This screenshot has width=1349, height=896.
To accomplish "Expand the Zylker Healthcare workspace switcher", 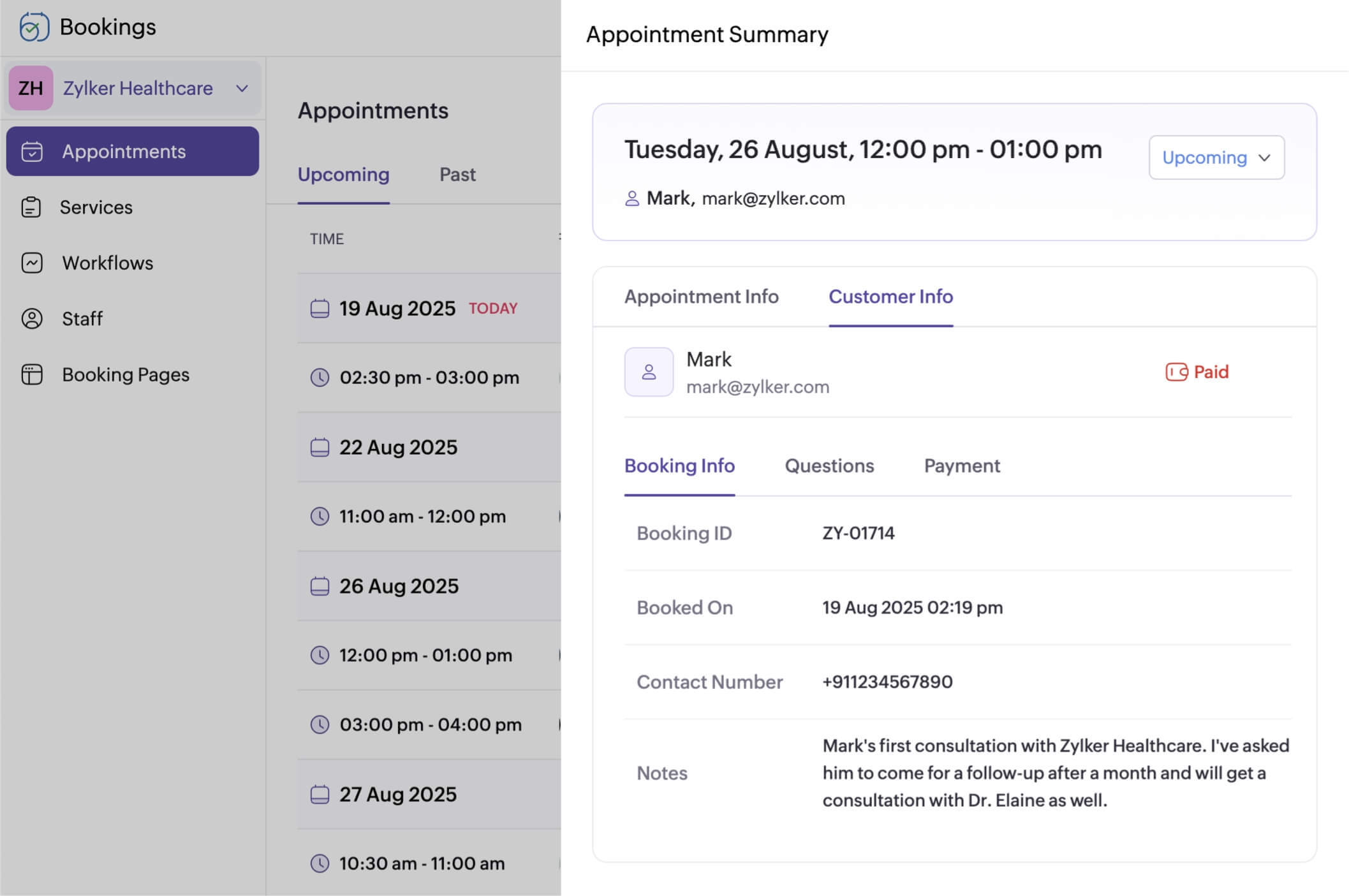I will pyautogui.click(x=242, y=88).
